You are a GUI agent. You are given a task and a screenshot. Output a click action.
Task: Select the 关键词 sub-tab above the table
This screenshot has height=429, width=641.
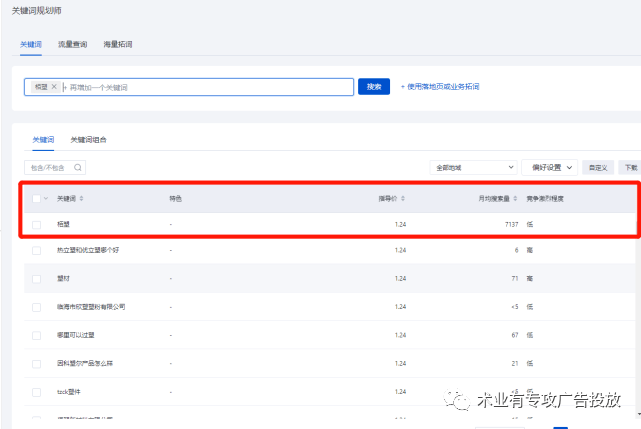[x=43, y=140]
